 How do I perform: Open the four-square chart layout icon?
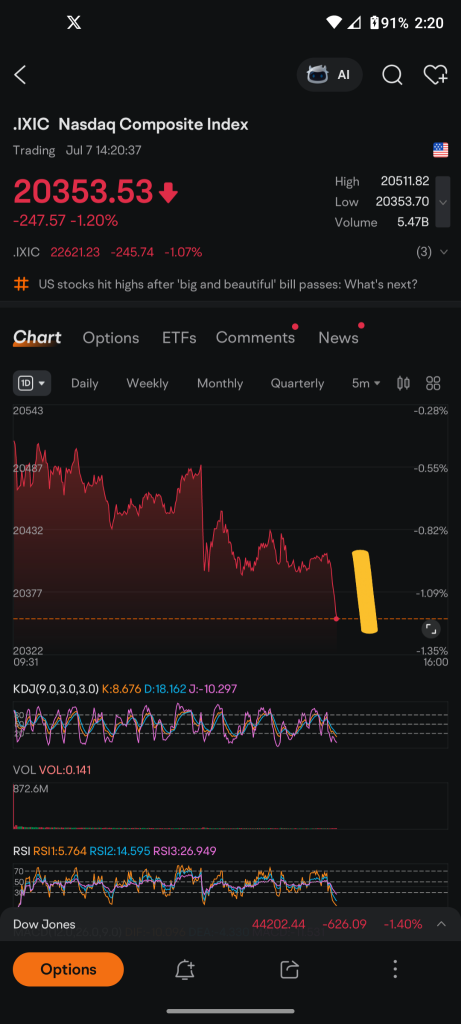tap(433, 383)
